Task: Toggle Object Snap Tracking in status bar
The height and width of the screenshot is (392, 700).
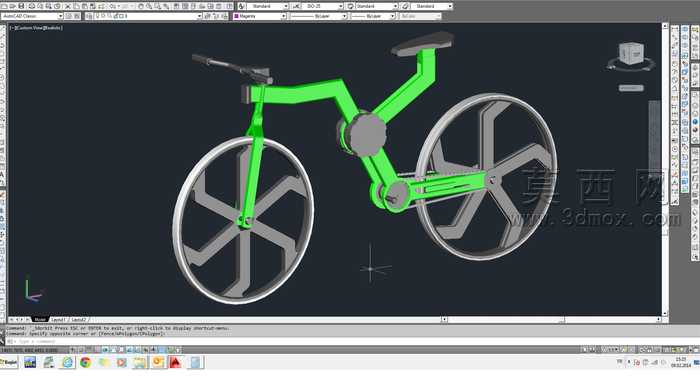Action: [x=129, y=350]
